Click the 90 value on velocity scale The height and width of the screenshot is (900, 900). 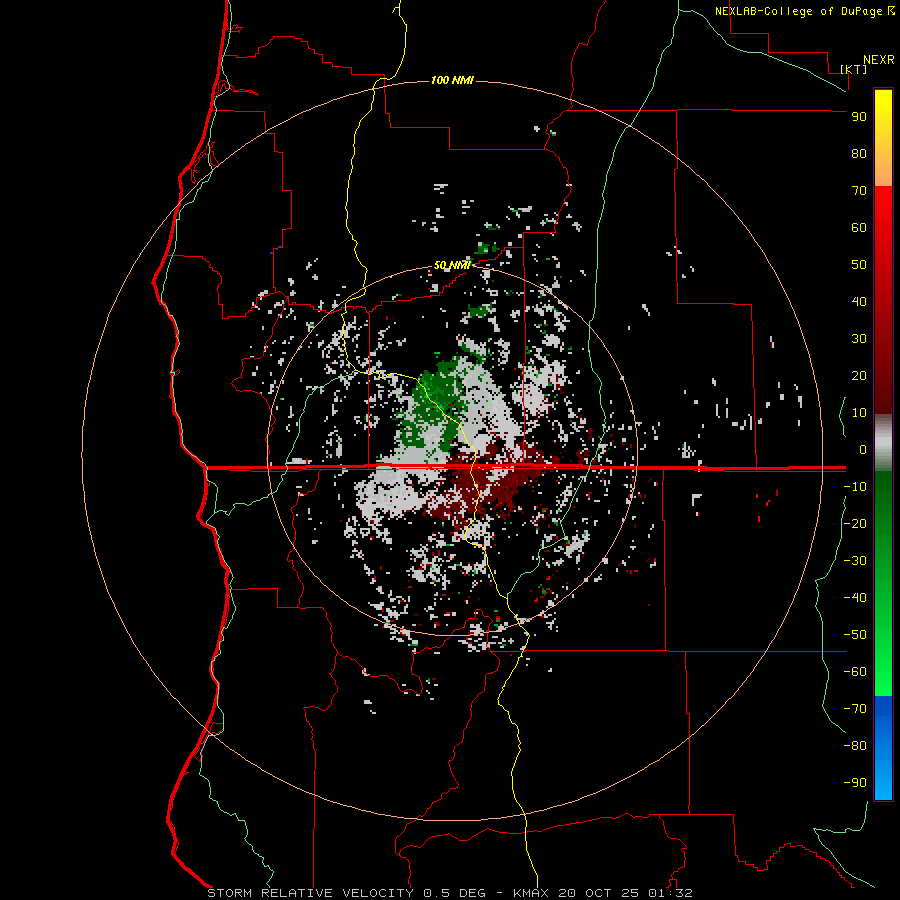(x=859, y=117)
